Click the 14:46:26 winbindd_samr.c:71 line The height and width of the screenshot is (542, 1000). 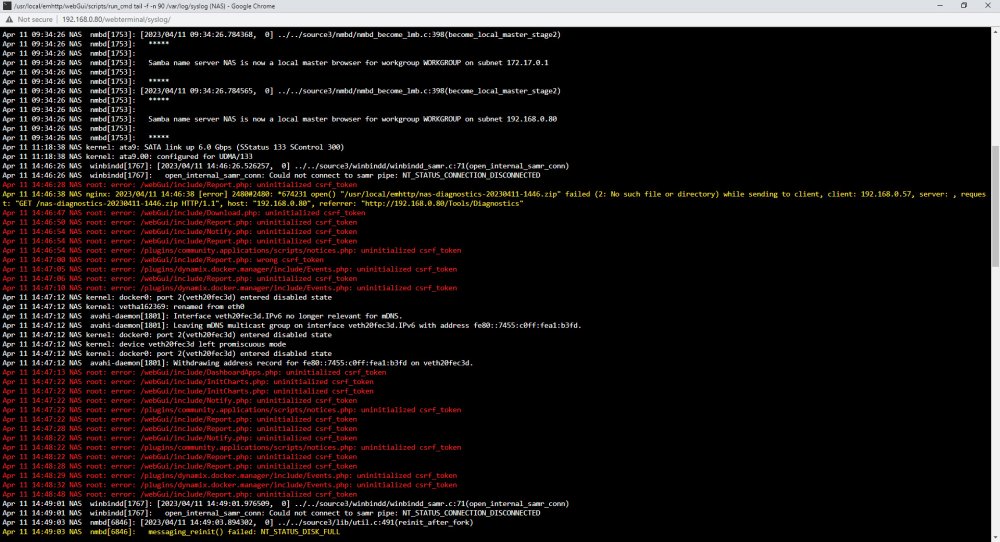click(286, 166)
